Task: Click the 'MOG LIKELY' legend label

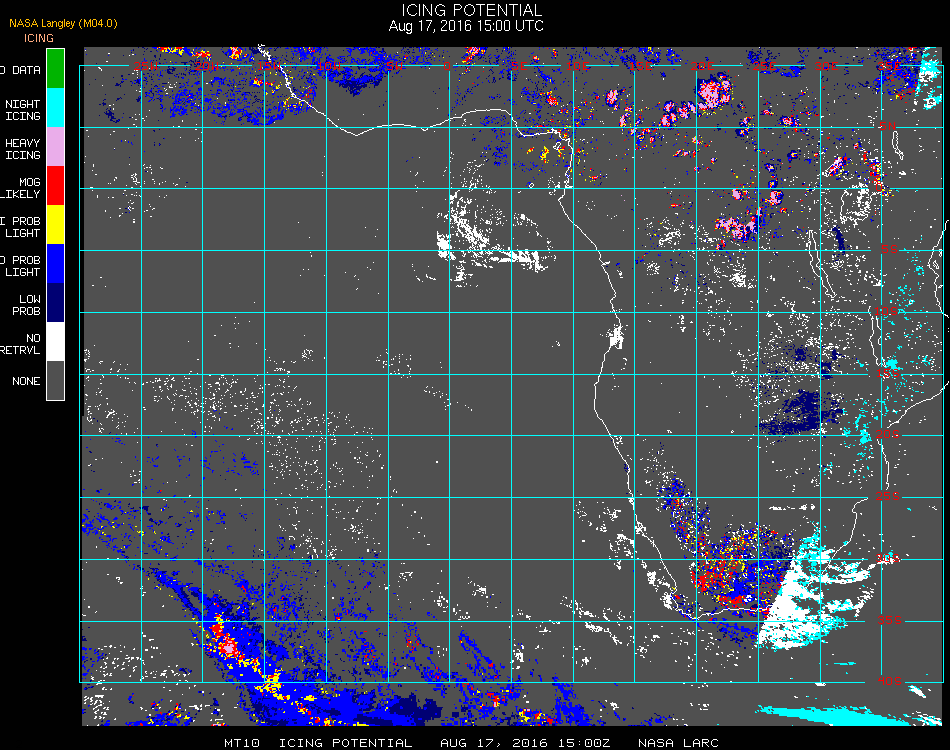Action: click(x=21, y=188)
